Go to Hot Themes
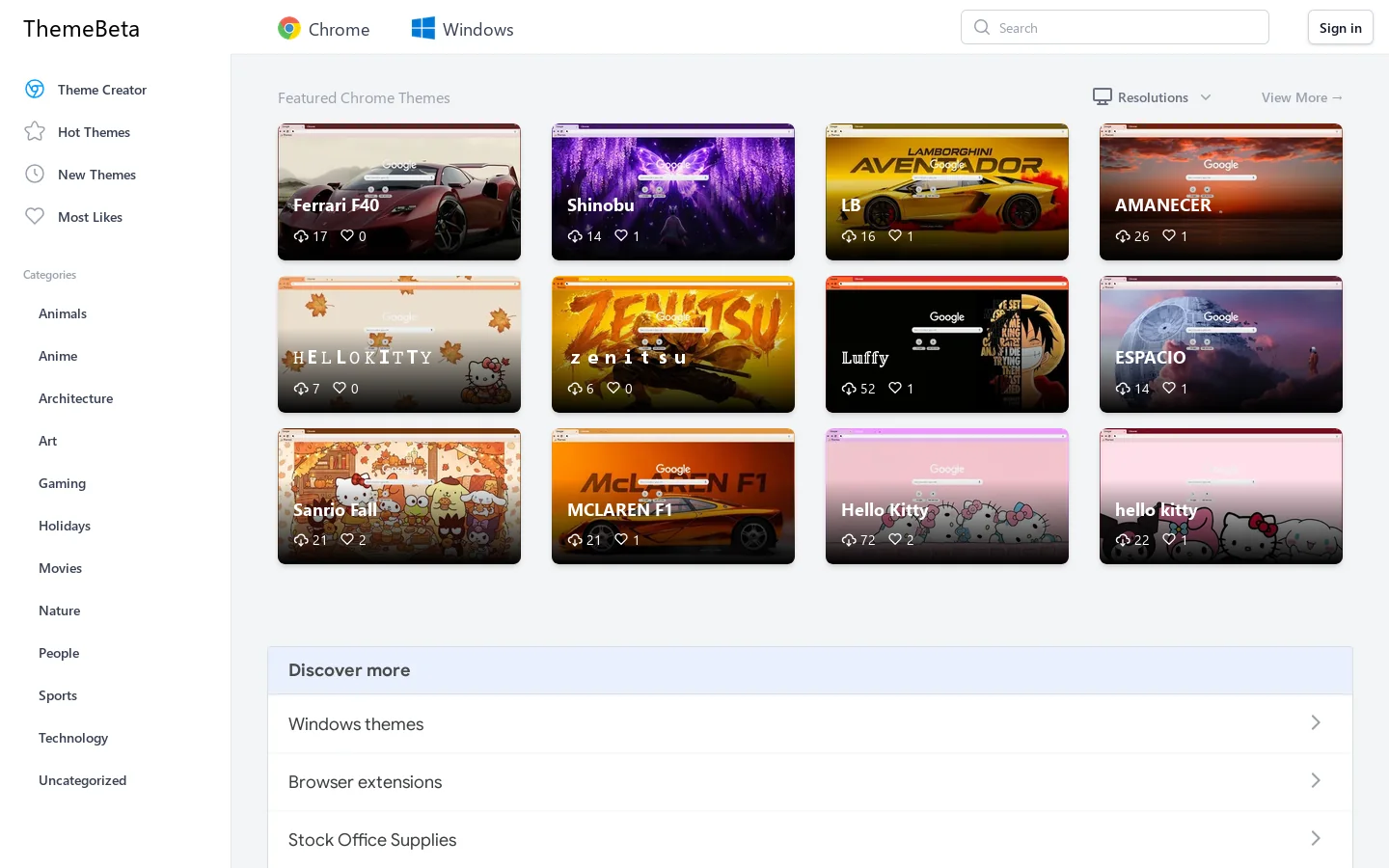 (94, 132)
